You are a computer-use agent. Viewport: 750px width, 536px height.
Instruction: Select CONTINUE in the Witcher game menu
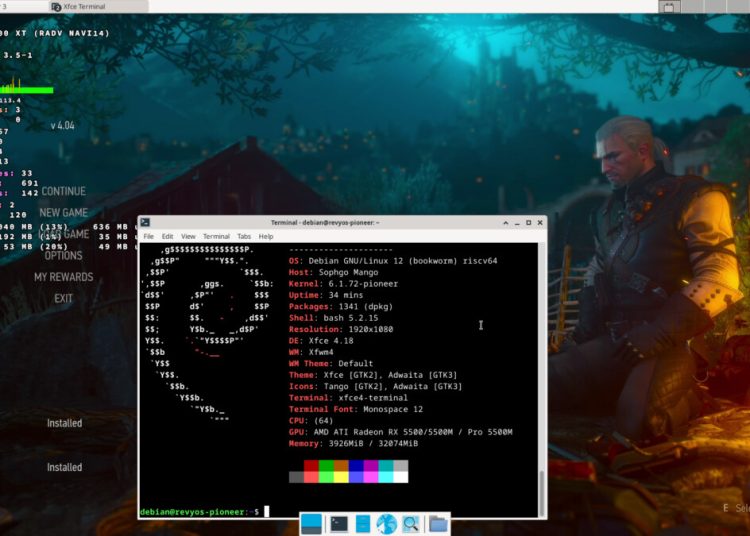(x=64, y=191)
